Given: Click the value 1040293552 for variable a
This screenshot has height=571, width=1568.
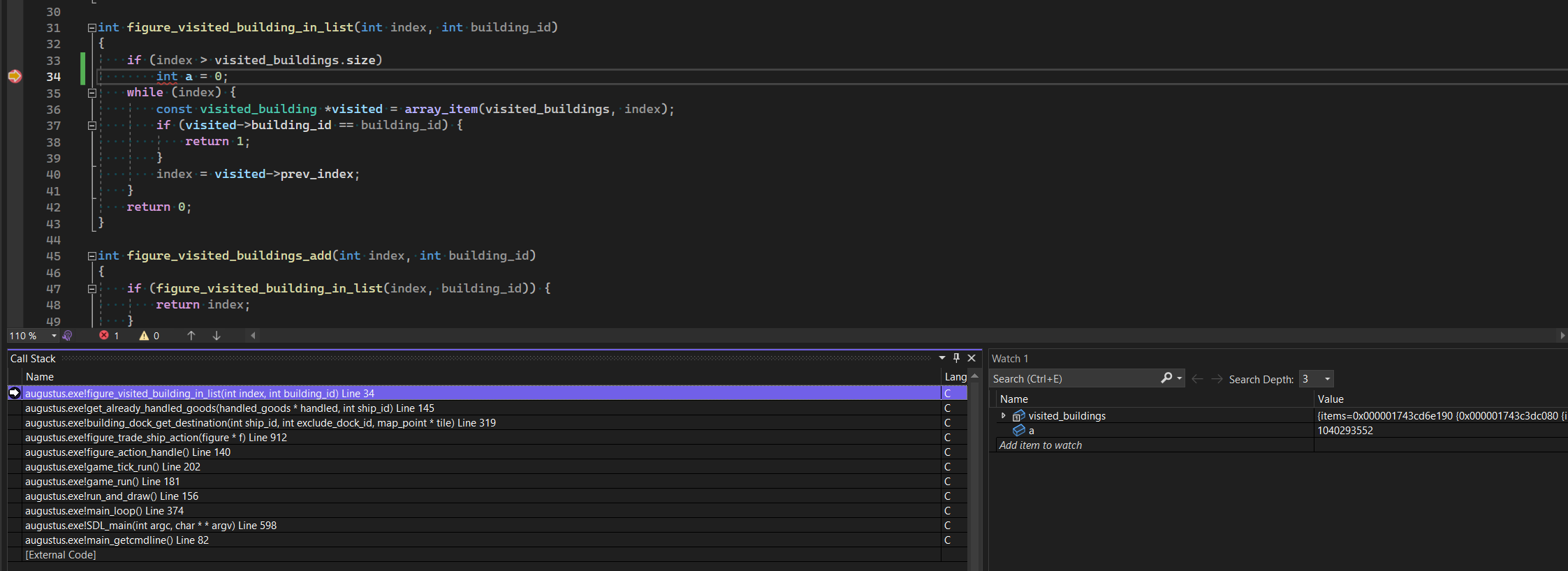Looking at the screenshot, I should coord(1345,431).
